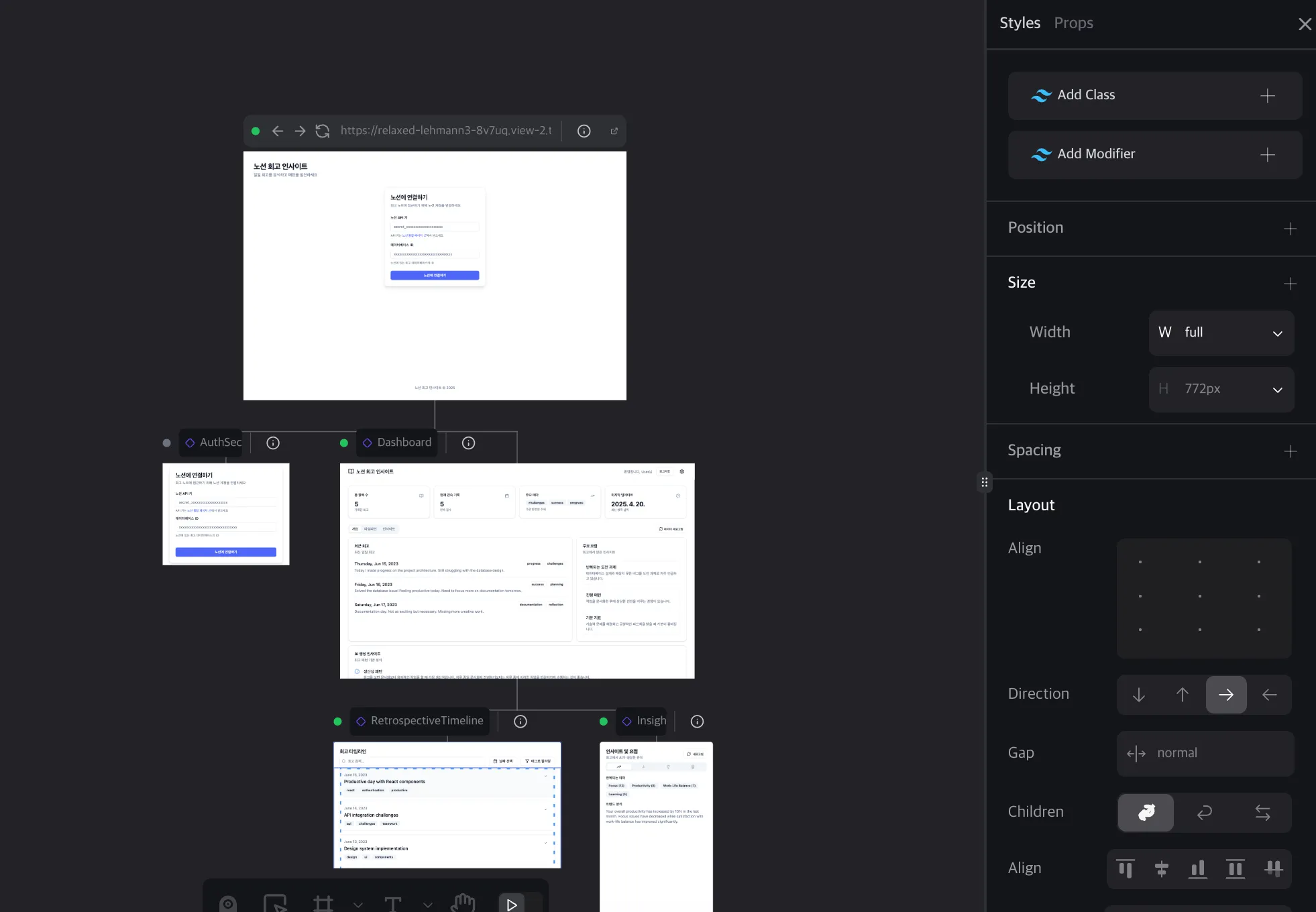
Task: Select the cursor selection tool
Action: [x=275, y=905]
